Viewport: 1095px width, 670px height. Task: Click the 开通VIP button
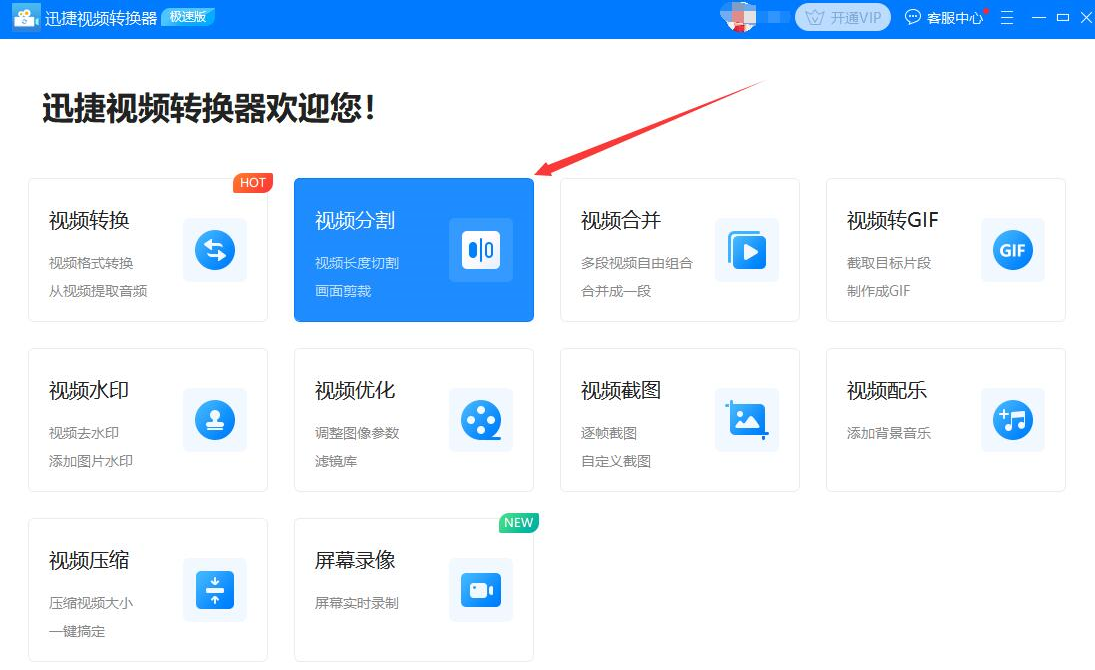(x=843, y=17)
